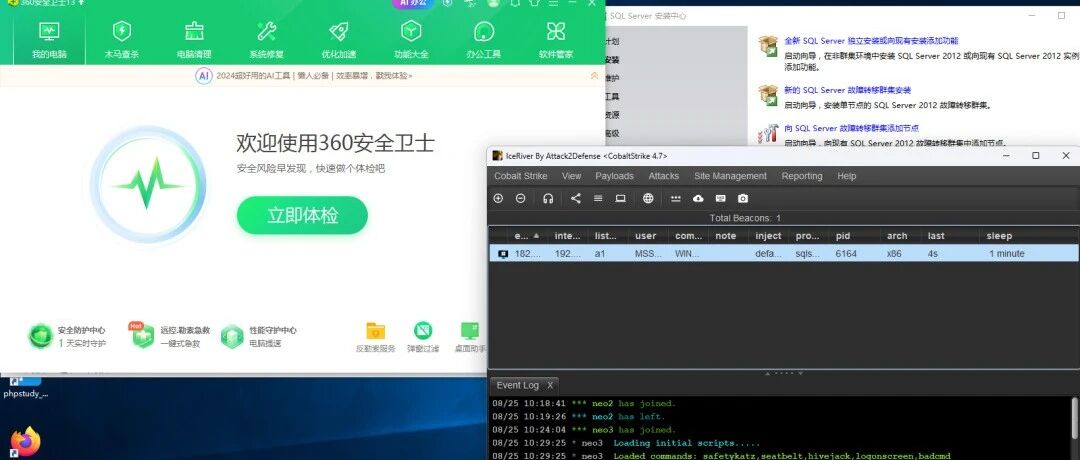The image size is (1080, 460).
Task: Click the credentials dots toolbar icon
Action: tap(676, 198)
